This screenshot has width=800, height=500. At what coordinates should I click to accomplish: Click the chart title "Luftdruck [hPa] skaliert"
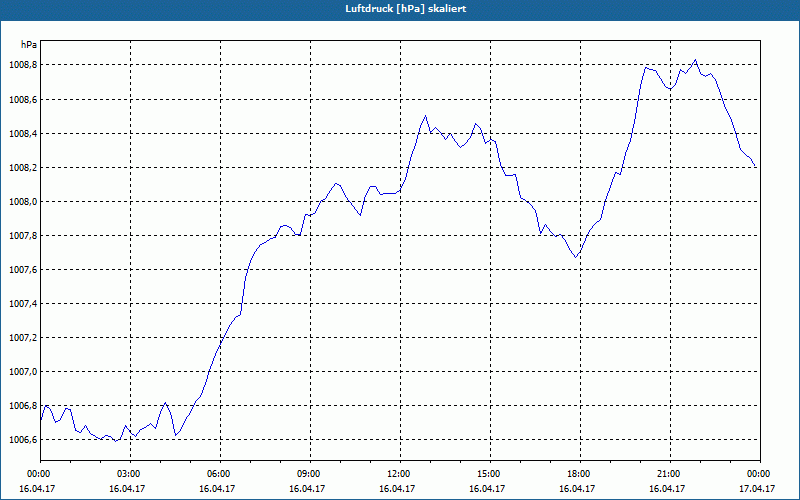[405, 9]
